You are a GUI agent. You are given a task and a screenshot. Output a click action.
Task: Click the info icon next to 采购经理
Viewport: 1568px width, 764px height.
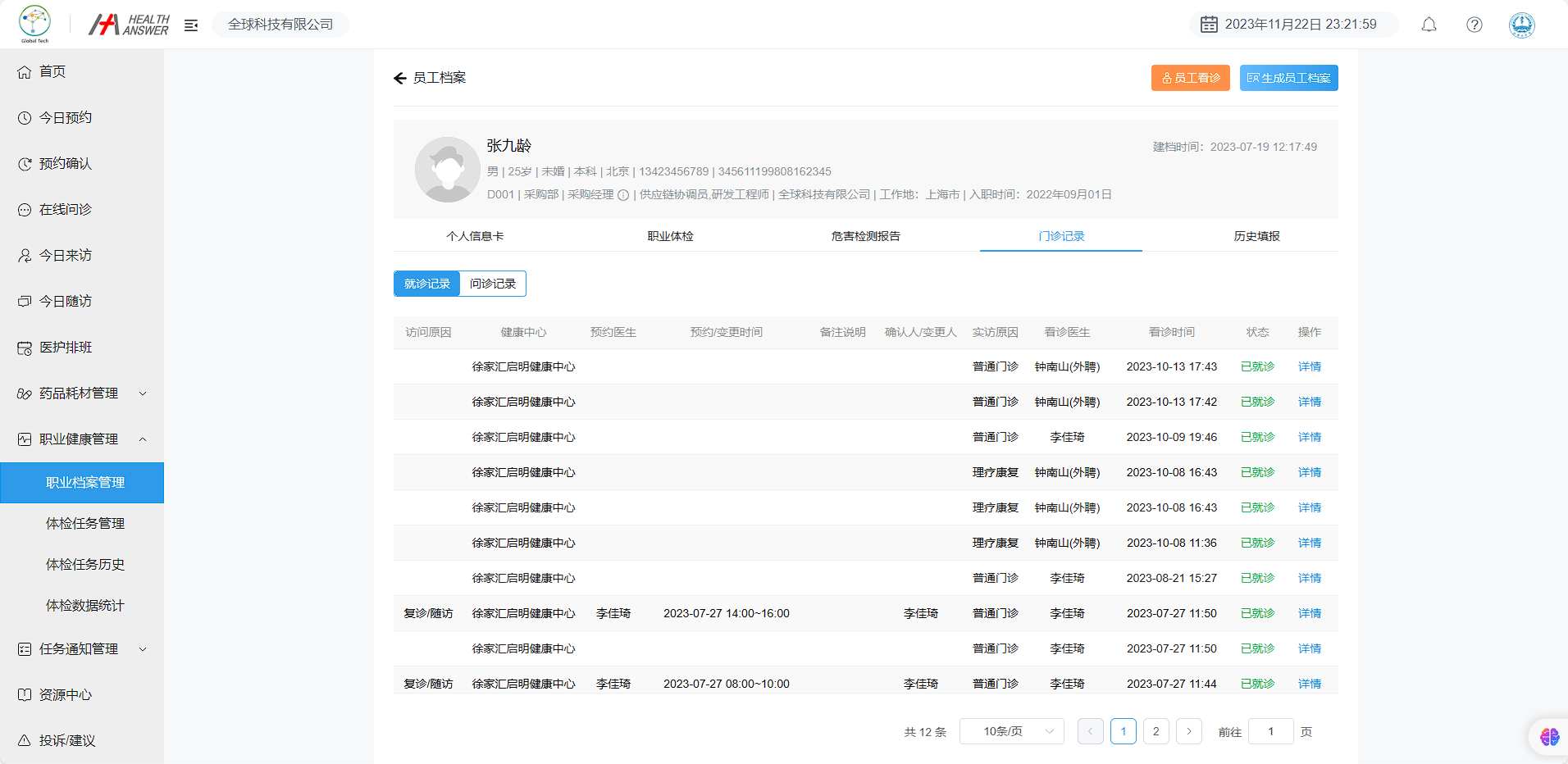(x=623, y=195)
